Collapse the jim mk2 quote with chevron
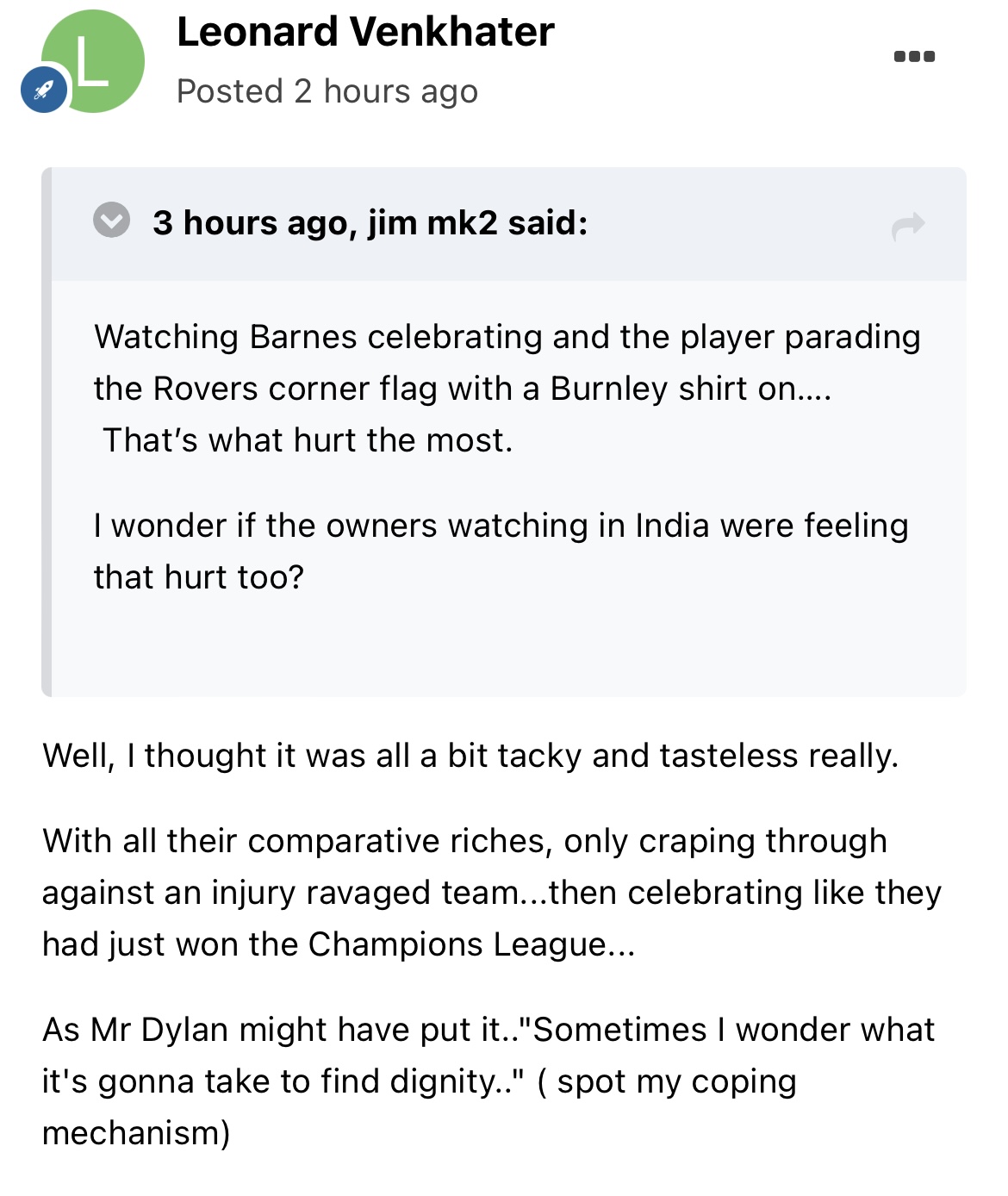The height and width of the screenshot is (1196, 1008). pyautogui.click(x=112, y=221)
